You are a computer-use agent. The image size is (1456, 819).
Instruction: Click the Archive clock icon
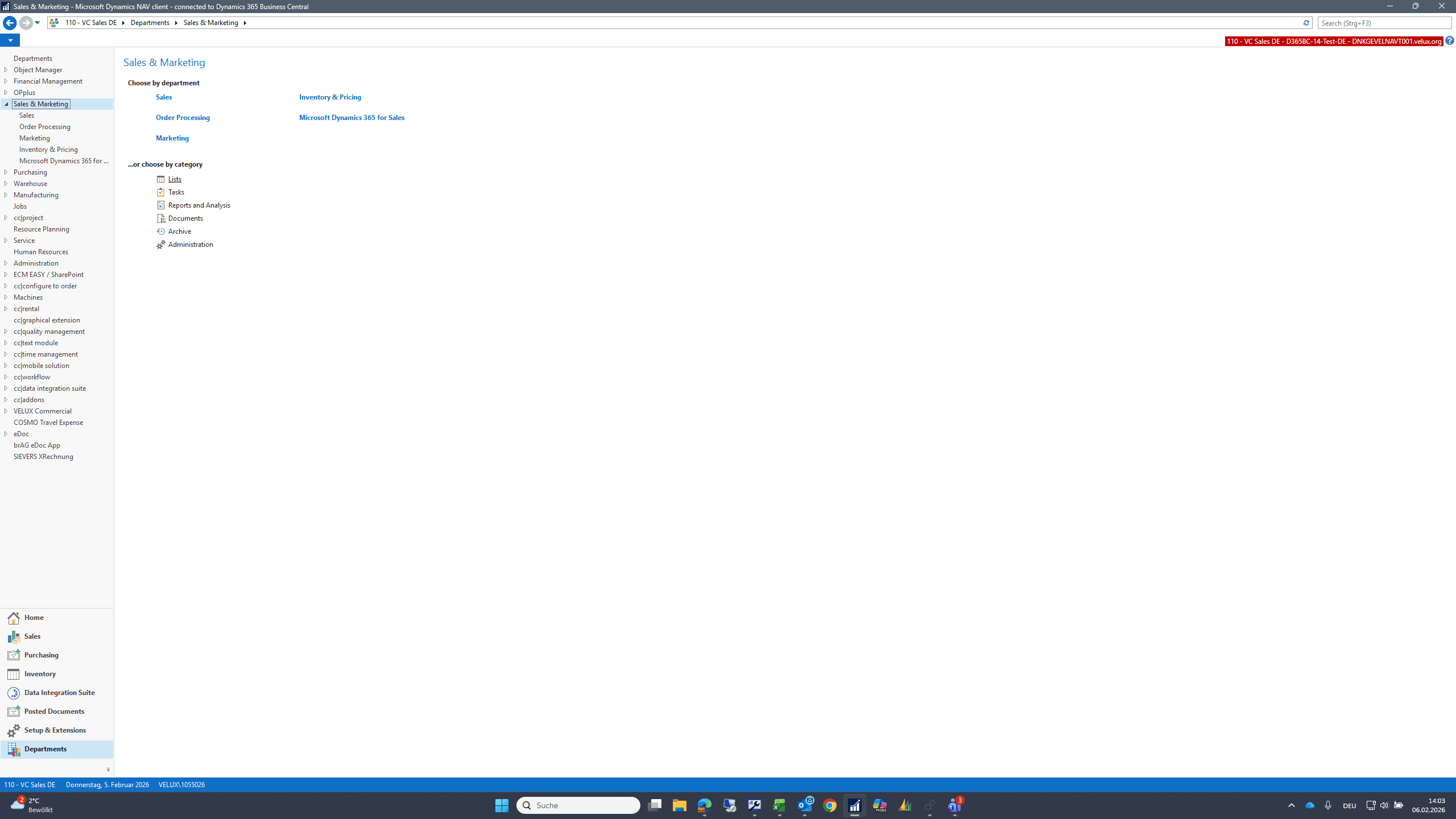pyautogui.click(x=161, y=231)
